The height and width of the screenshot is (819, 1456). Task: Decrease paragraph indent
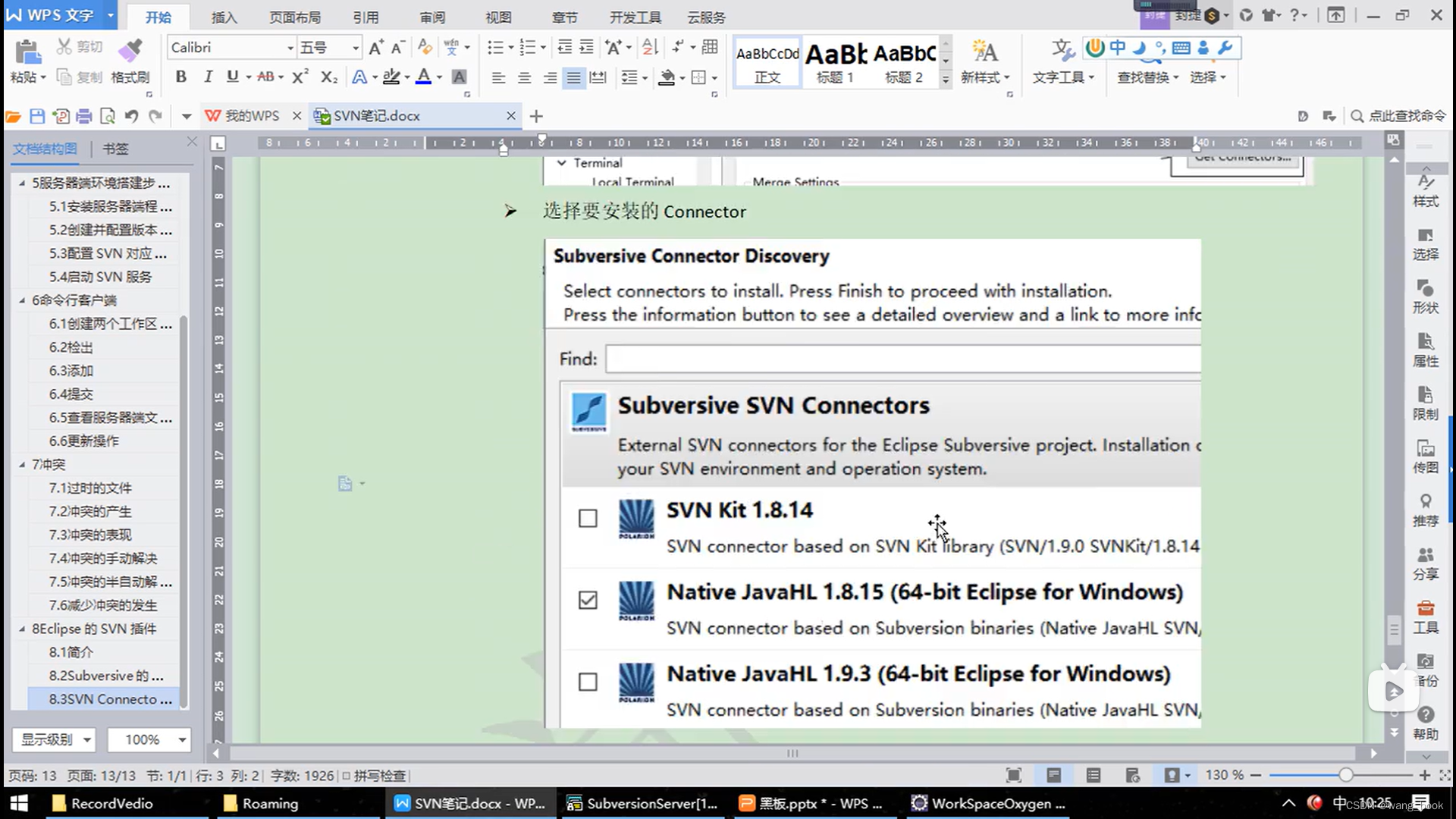pos(564,48)
